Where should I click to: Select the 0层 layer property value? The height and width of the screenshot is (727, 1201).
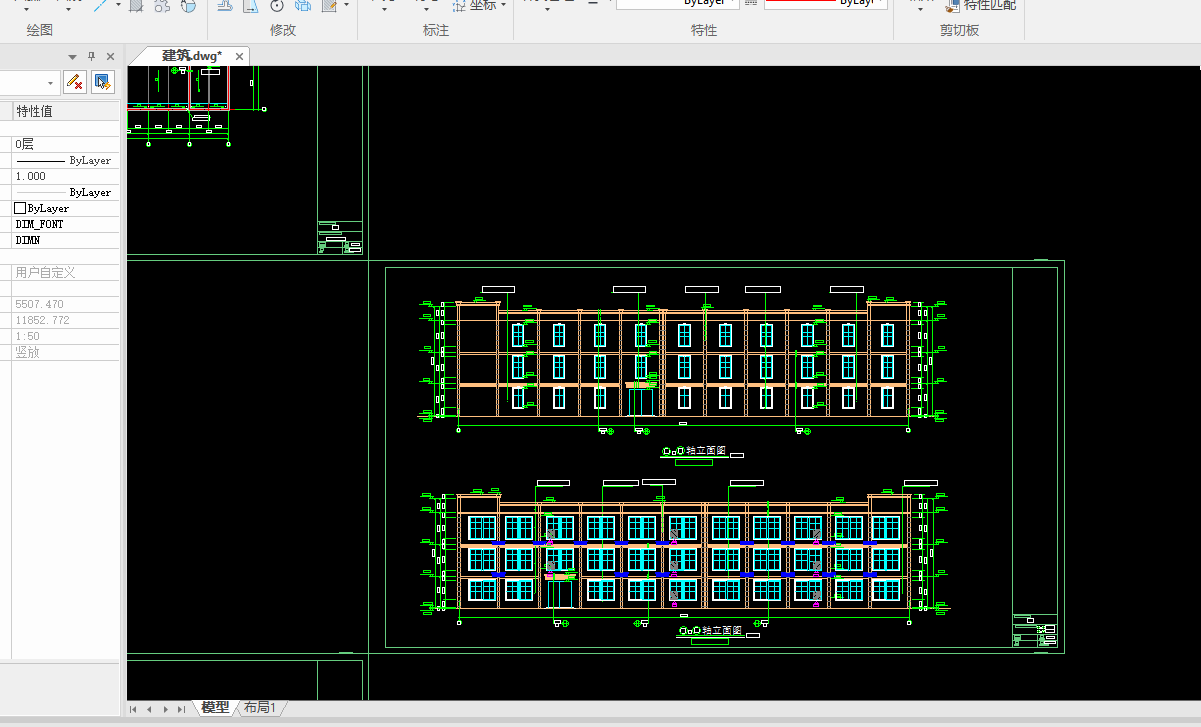(x=65, y=144)
